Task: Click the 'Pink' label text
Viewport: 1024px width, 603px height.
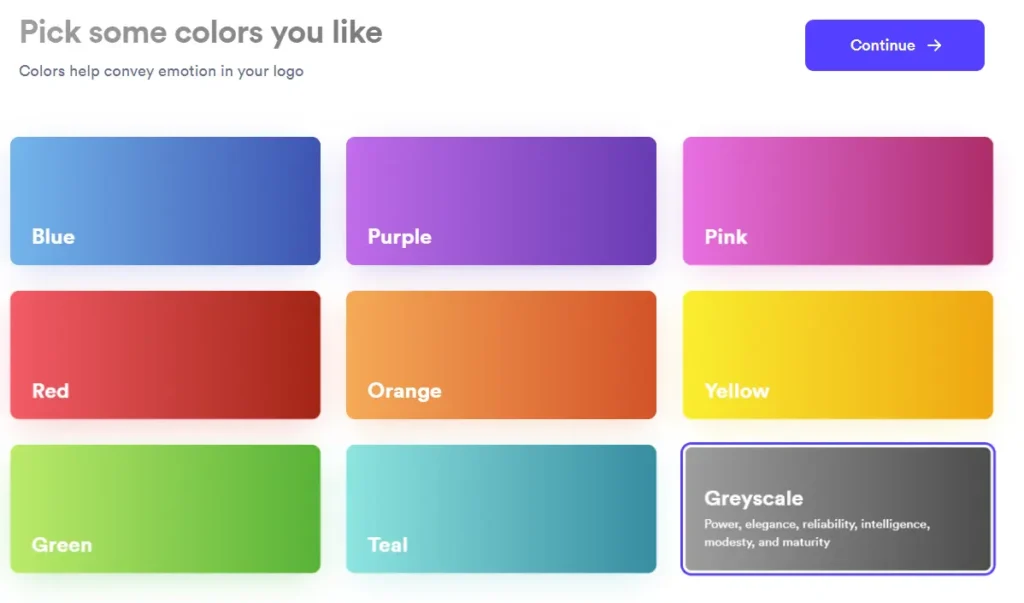Action: click(725, 237)
